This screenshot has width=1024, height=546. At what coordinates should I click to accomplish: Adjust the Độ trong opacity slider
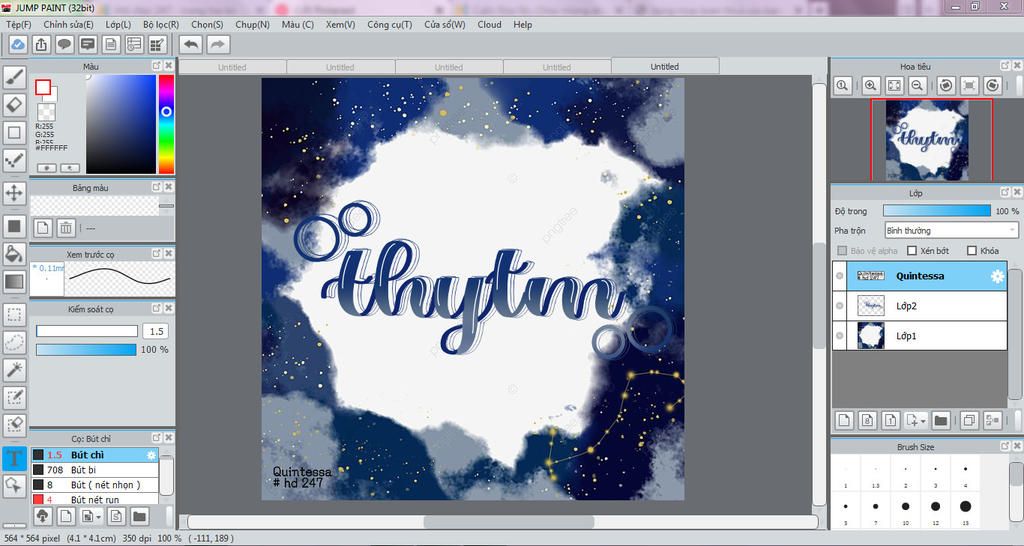[936, 211]
